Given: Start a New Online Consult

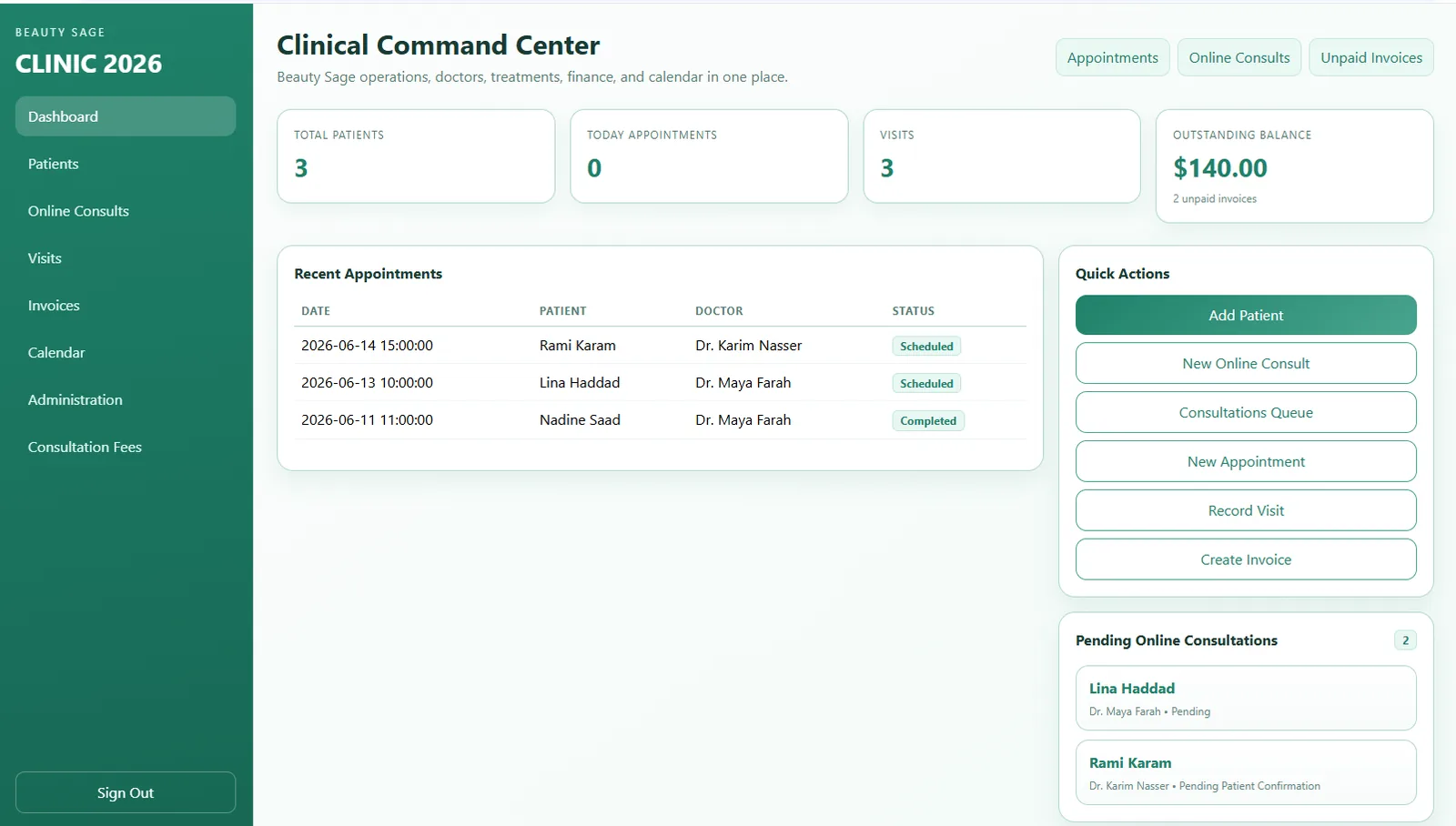Looking at the screenshot, I should [1246, 363].
